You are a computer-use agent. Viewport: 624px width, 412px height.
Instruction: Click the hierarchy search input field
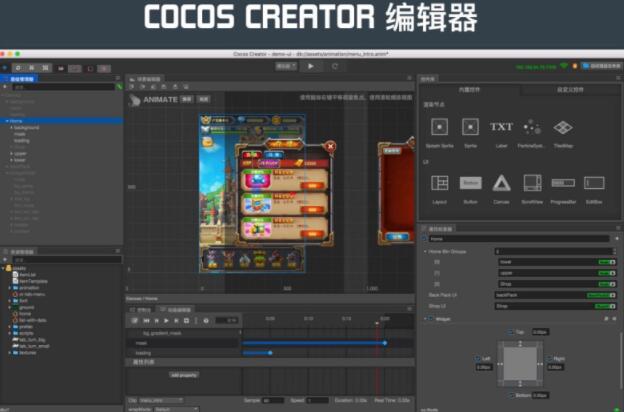pyautogui.click(x=63, y=86)
